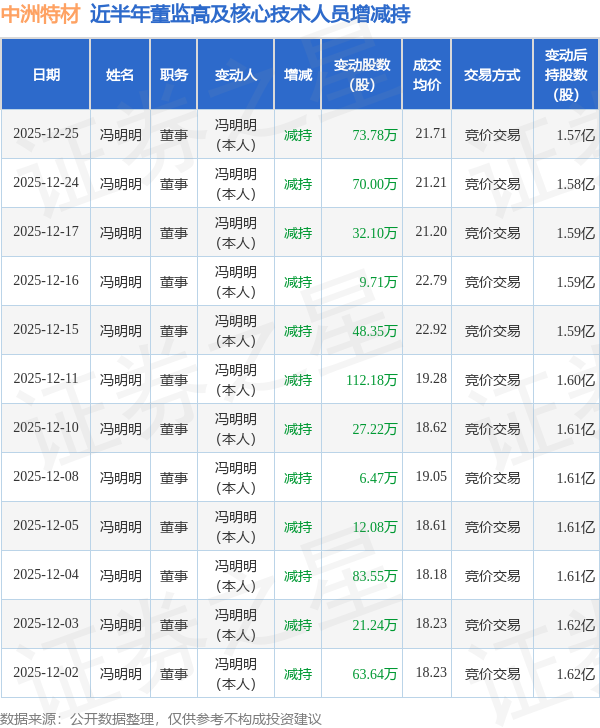Screen dimensions: 600x728
Task: Click average price 21.21
Action: (431, 182)
